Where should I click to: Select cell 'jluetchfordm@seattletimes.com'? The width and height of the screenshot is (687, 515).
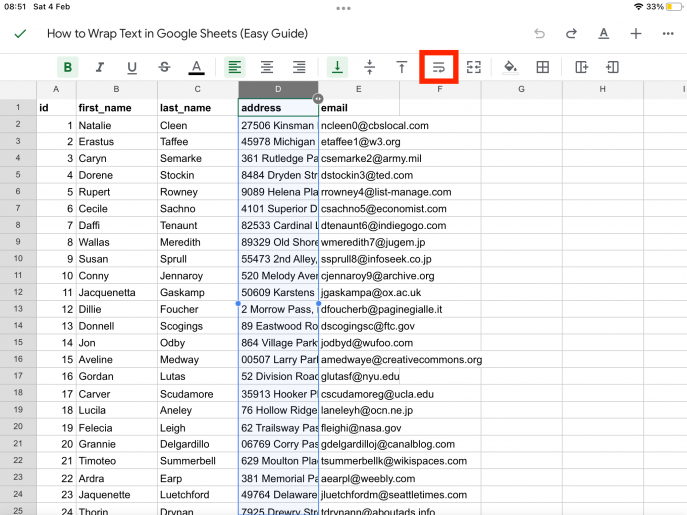[393, 494]
